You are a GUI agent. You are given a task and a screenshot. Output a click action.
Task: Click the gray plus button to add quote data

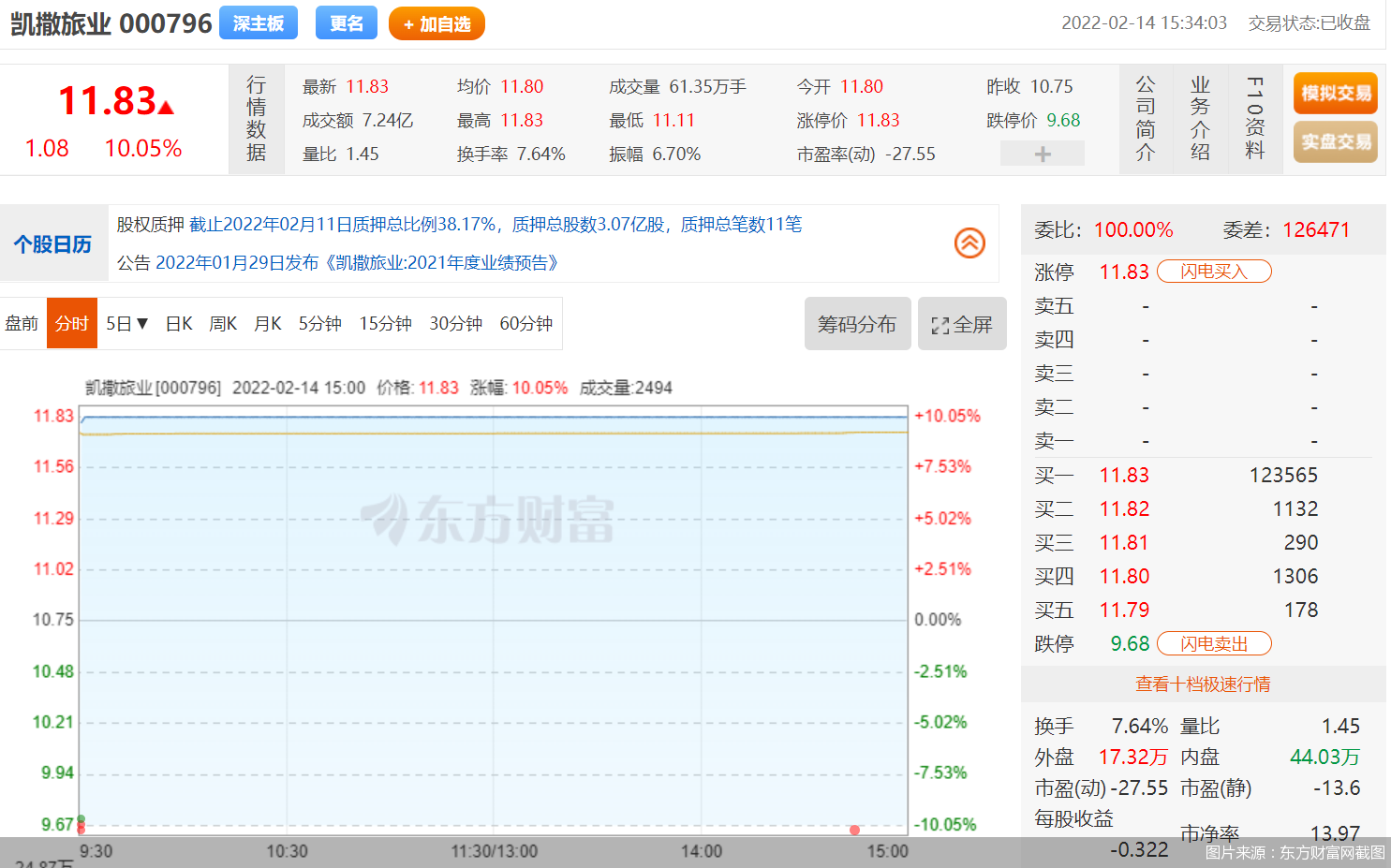(1043, 154)
